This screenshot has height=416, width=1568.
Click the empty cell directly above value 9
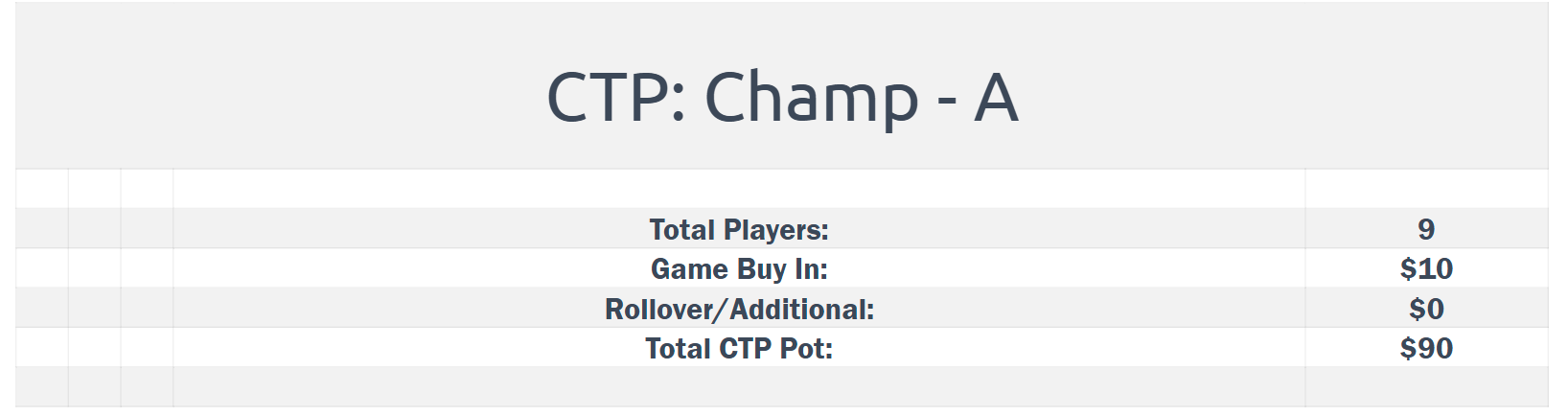pos(1426,189)
